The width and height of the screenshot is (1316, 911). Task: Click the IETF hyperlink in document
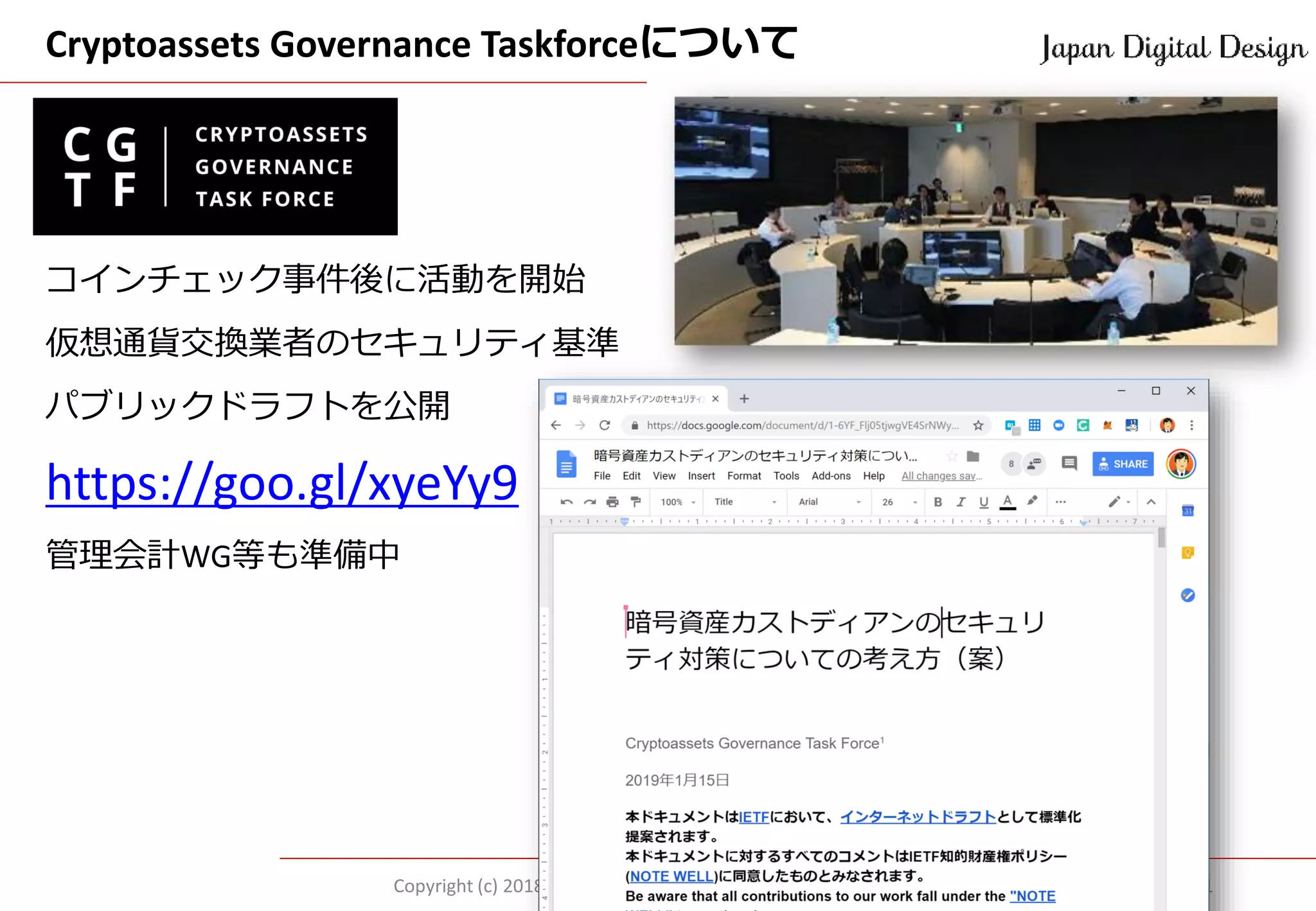(x=754, y=817)
